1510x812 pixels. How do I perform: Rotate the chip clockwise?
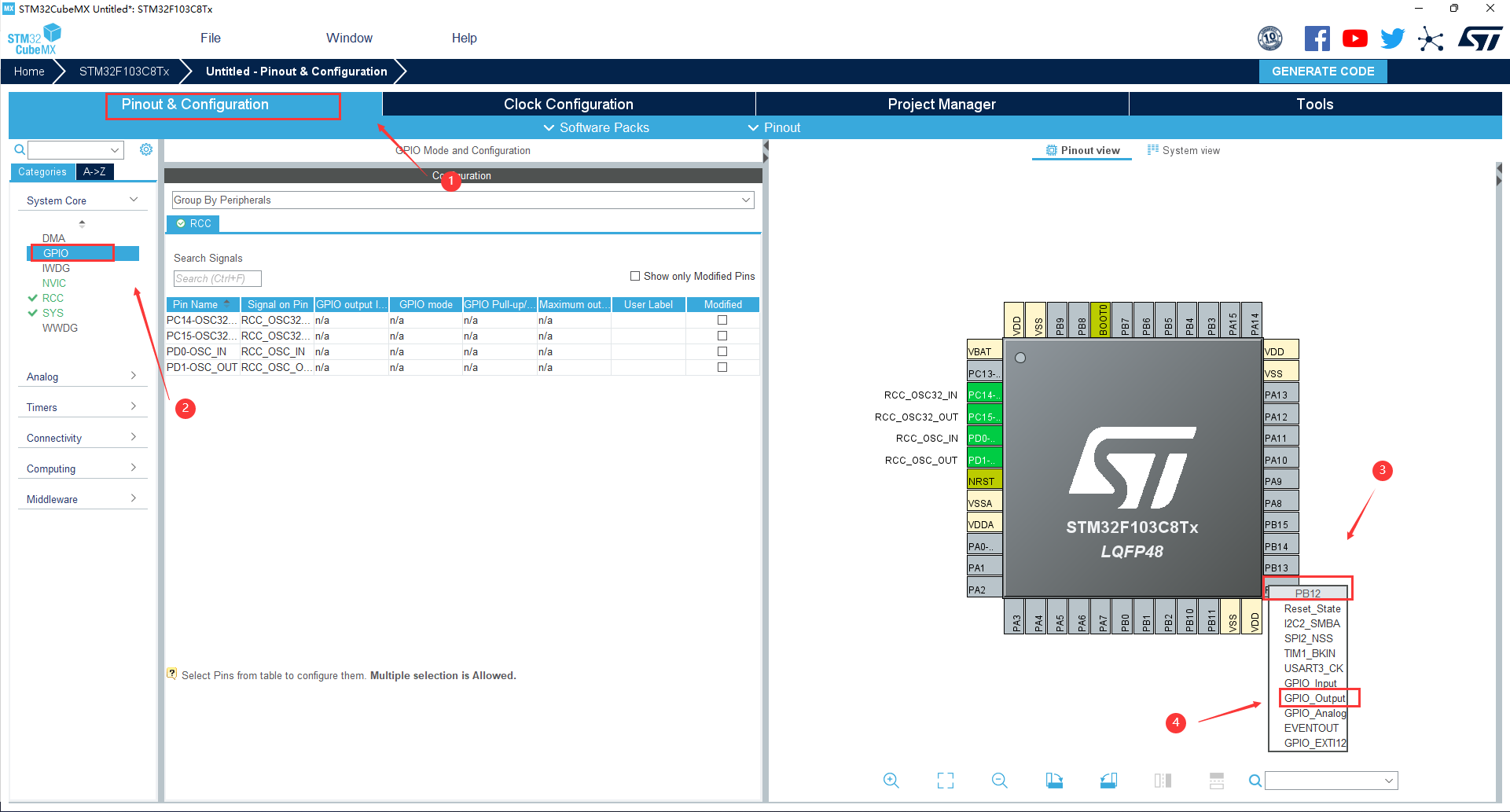pyautogui.click(x=1054, y=780)
